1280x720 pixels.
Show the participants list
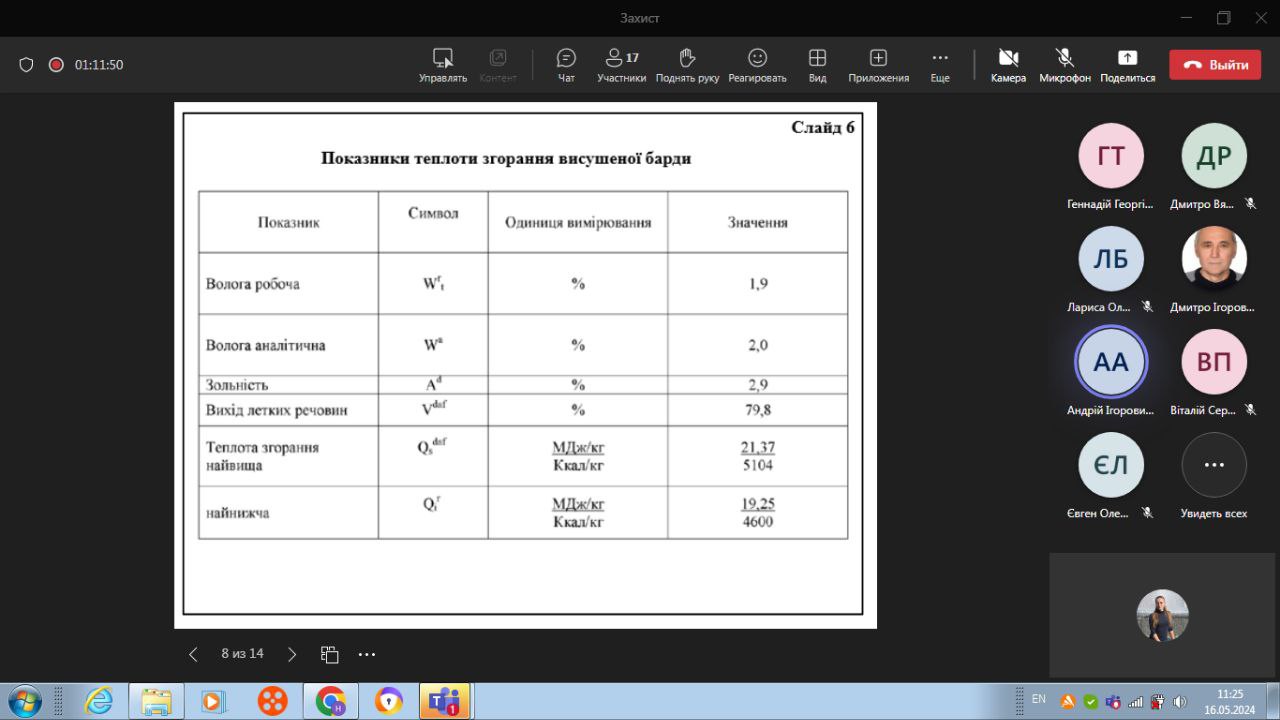(x=621, y=64)
